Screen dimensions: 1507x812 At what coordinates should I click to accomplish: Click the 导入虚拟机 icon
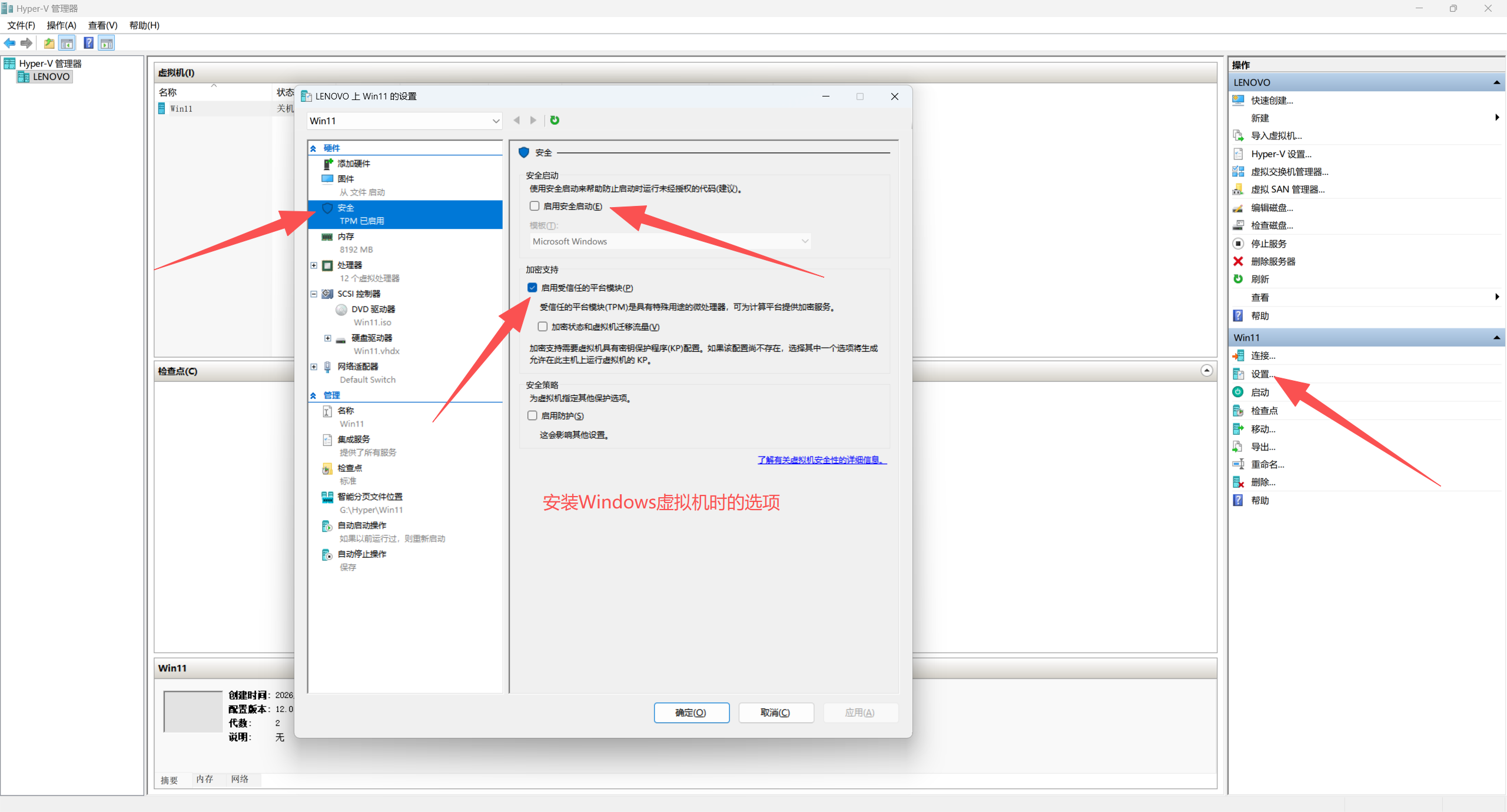[1239, 136]
